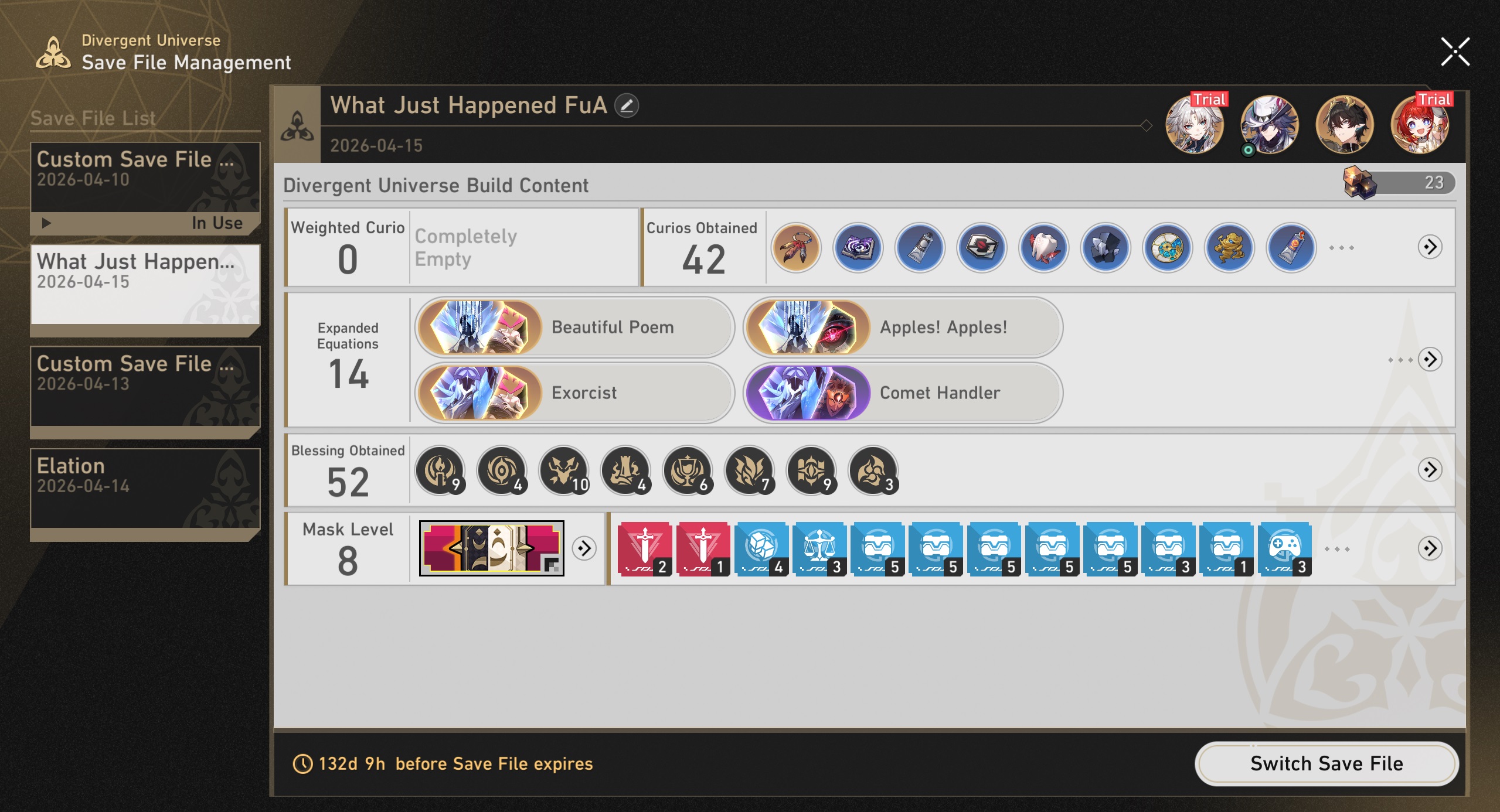The height and width of the screenshot is (812, 1500).
Task: Click the tooth curio icon
Action: click(1043, 248)
